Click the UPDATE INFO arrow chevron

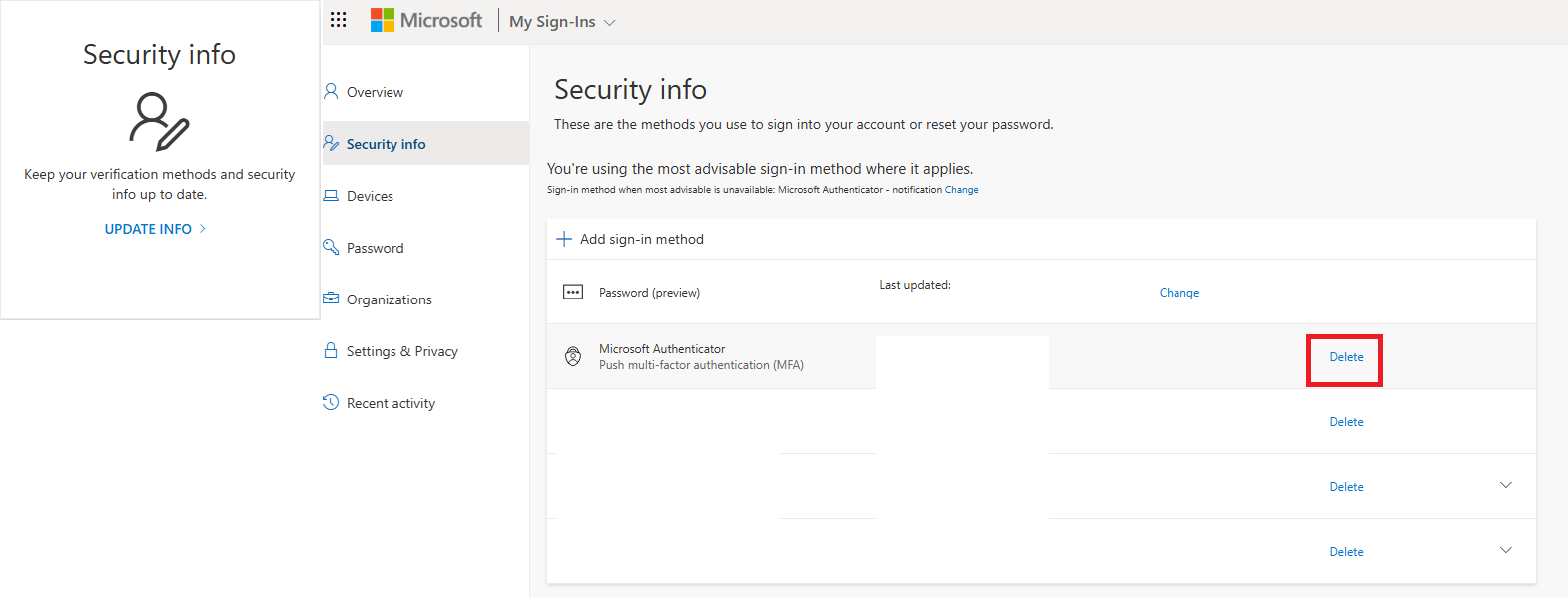(203, 229)
